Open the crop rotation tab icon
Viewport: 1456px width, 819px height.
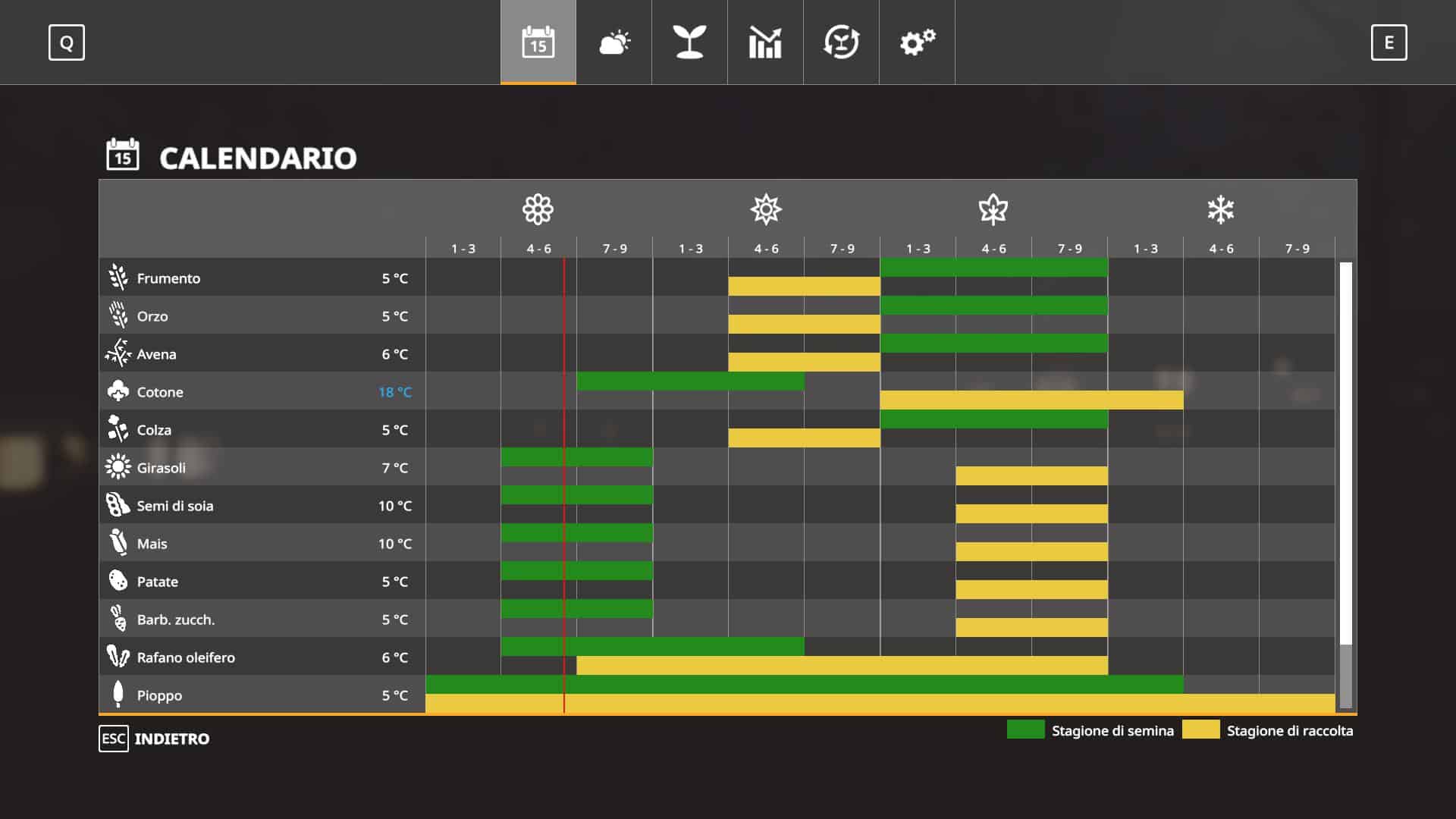click(x=841, y=42)
